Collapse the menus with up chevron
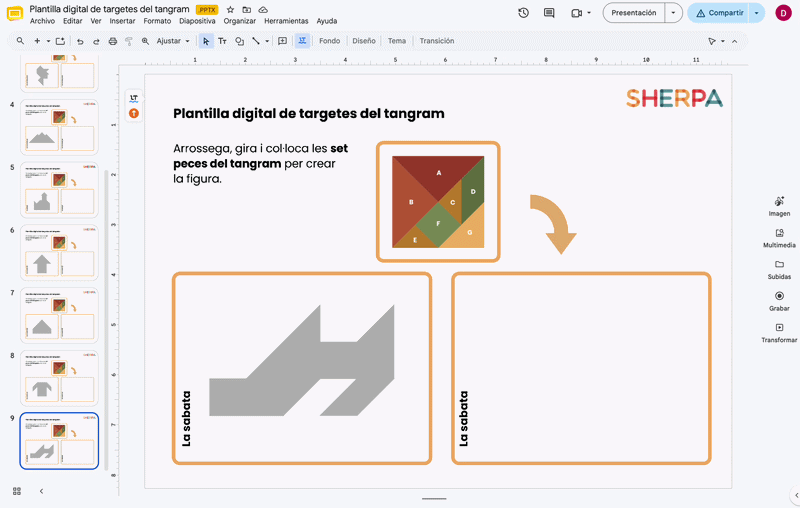Screen dimensions: 800x508 pyautogui.click(x=735, y=41)
